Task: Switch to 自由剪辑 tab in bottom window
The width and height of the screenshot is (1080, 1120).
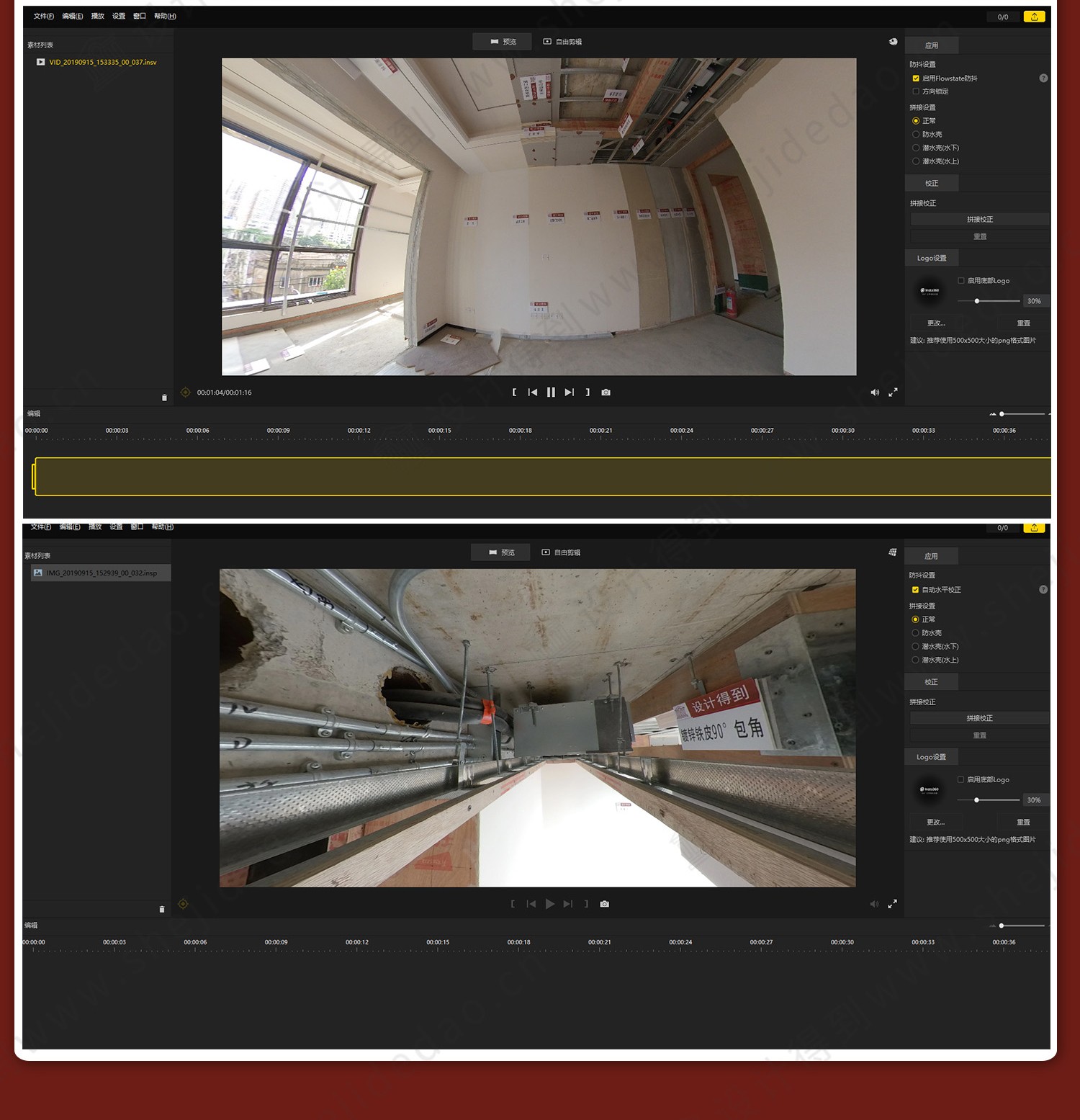Action: [562, 552]
